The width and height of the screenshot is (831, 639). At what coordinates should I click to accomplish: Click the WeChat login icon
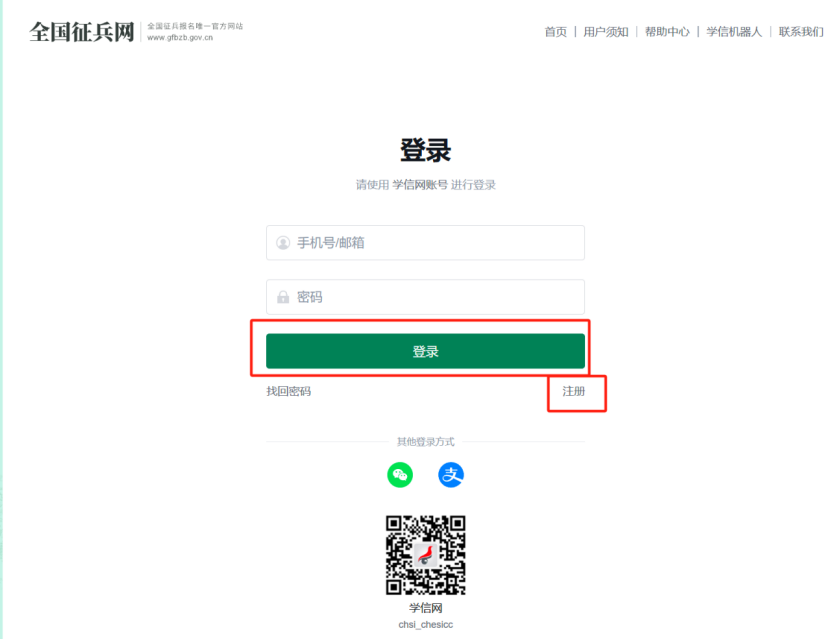point(400,475)
